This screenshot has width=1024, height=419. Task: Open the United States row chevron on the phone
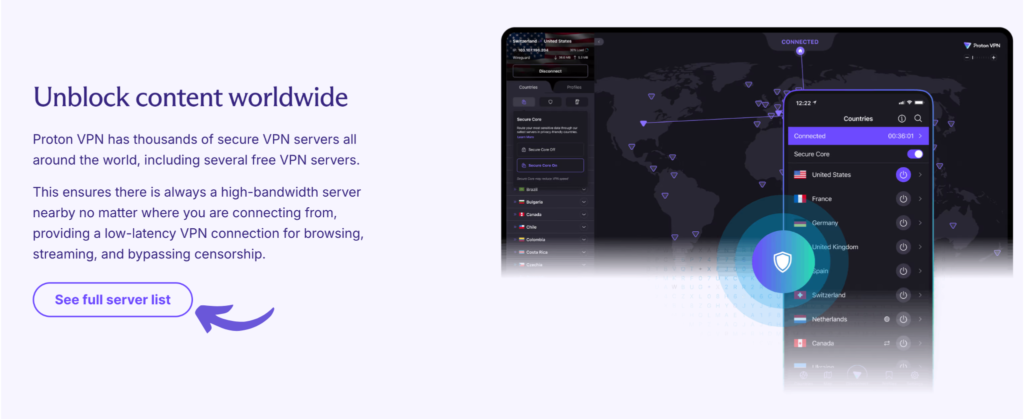tap(920, 175)
